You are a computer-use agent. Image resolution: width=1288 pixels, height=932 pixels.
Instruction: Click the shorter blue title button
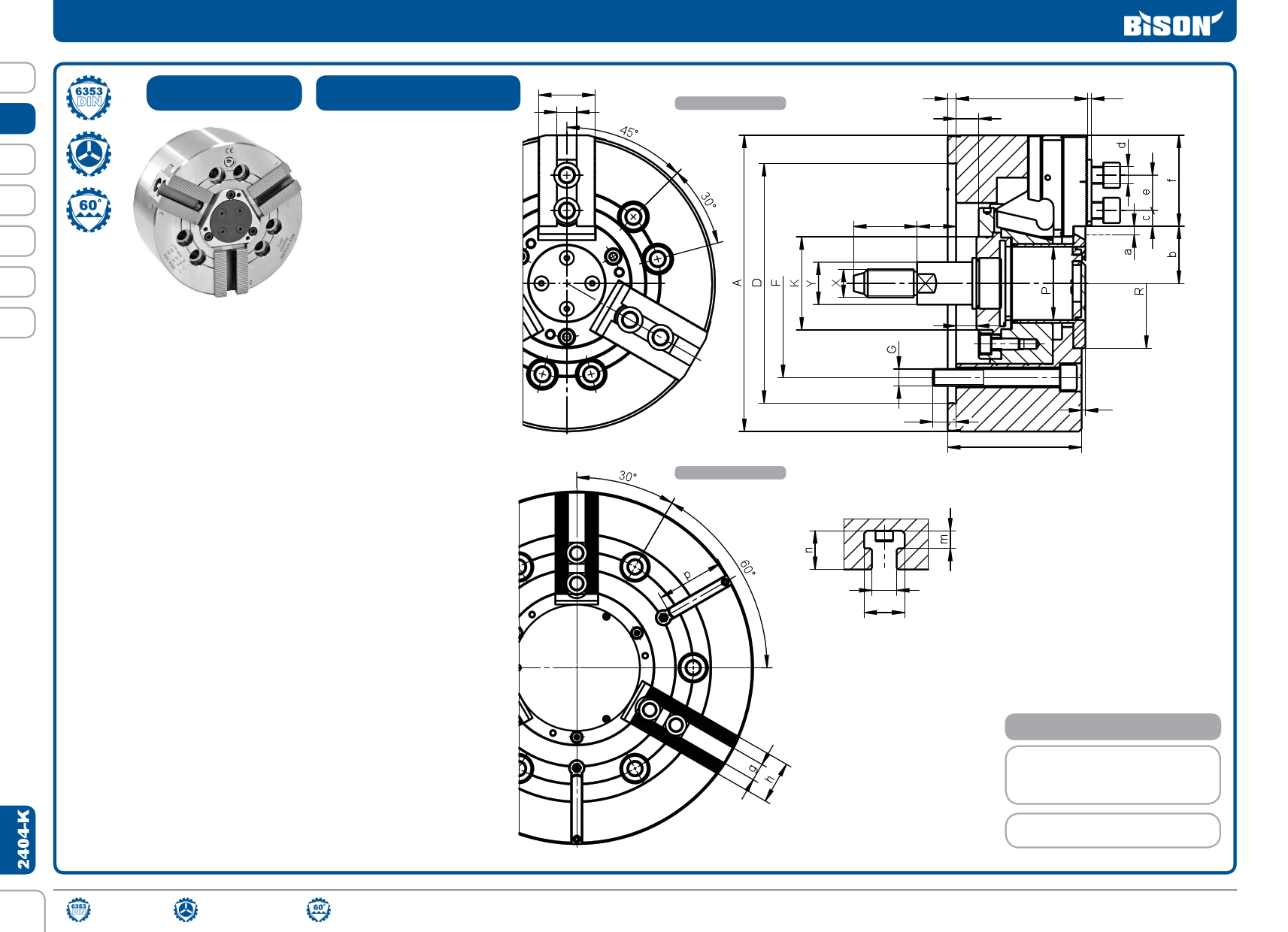pyautogui.click(x=224, y=93)
